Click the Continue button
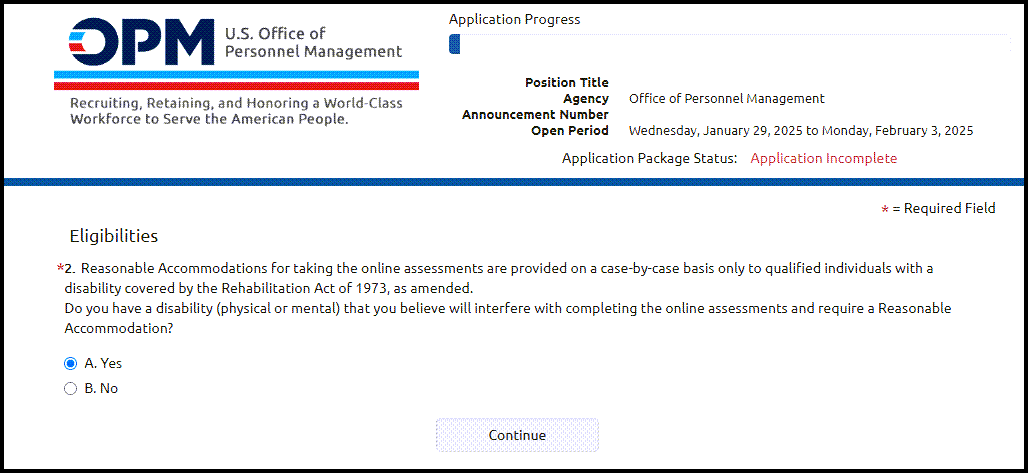 tap(517, 435)
